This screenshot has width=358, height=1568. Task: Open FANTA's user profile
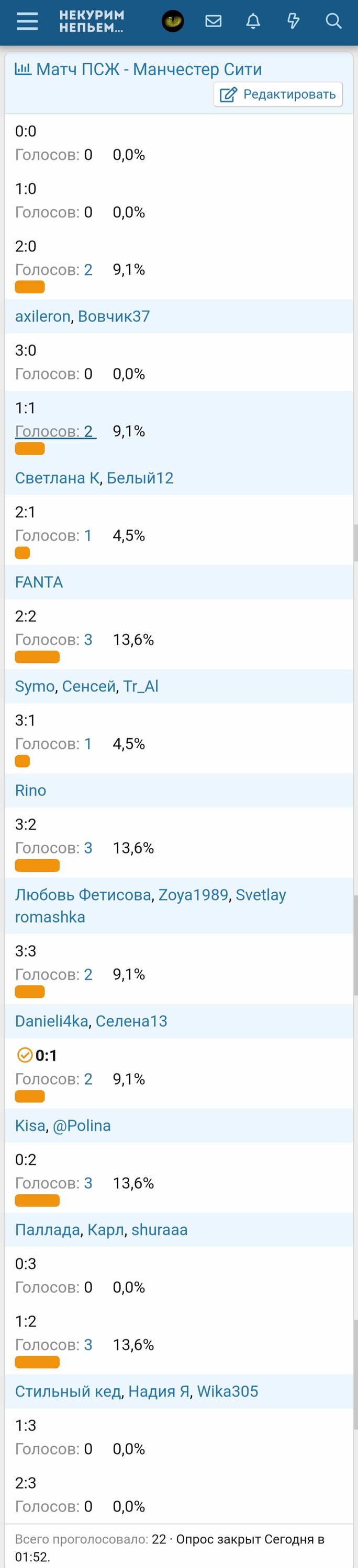[x=39, y=582]
